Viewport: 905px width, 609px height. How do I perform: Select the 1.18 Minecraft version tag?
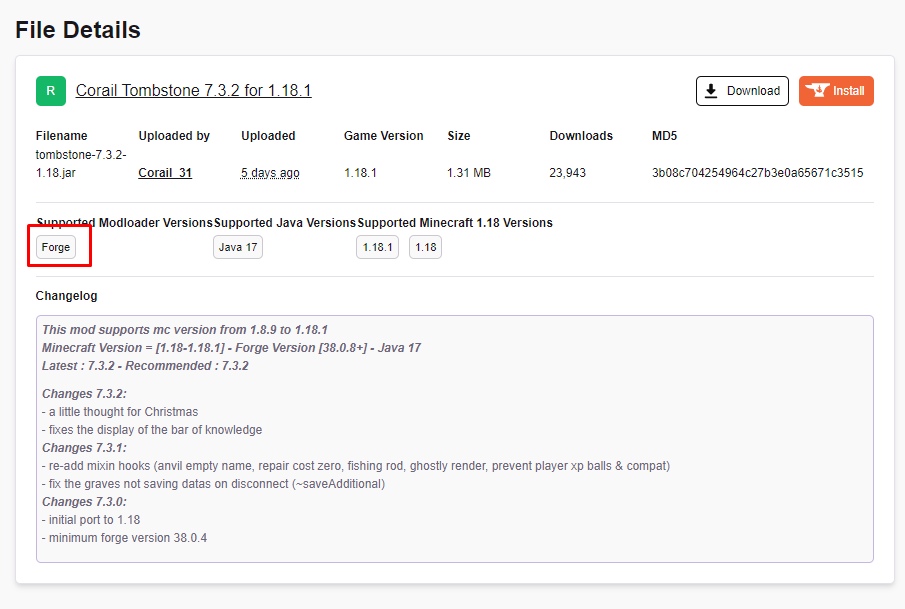point(425,247)
